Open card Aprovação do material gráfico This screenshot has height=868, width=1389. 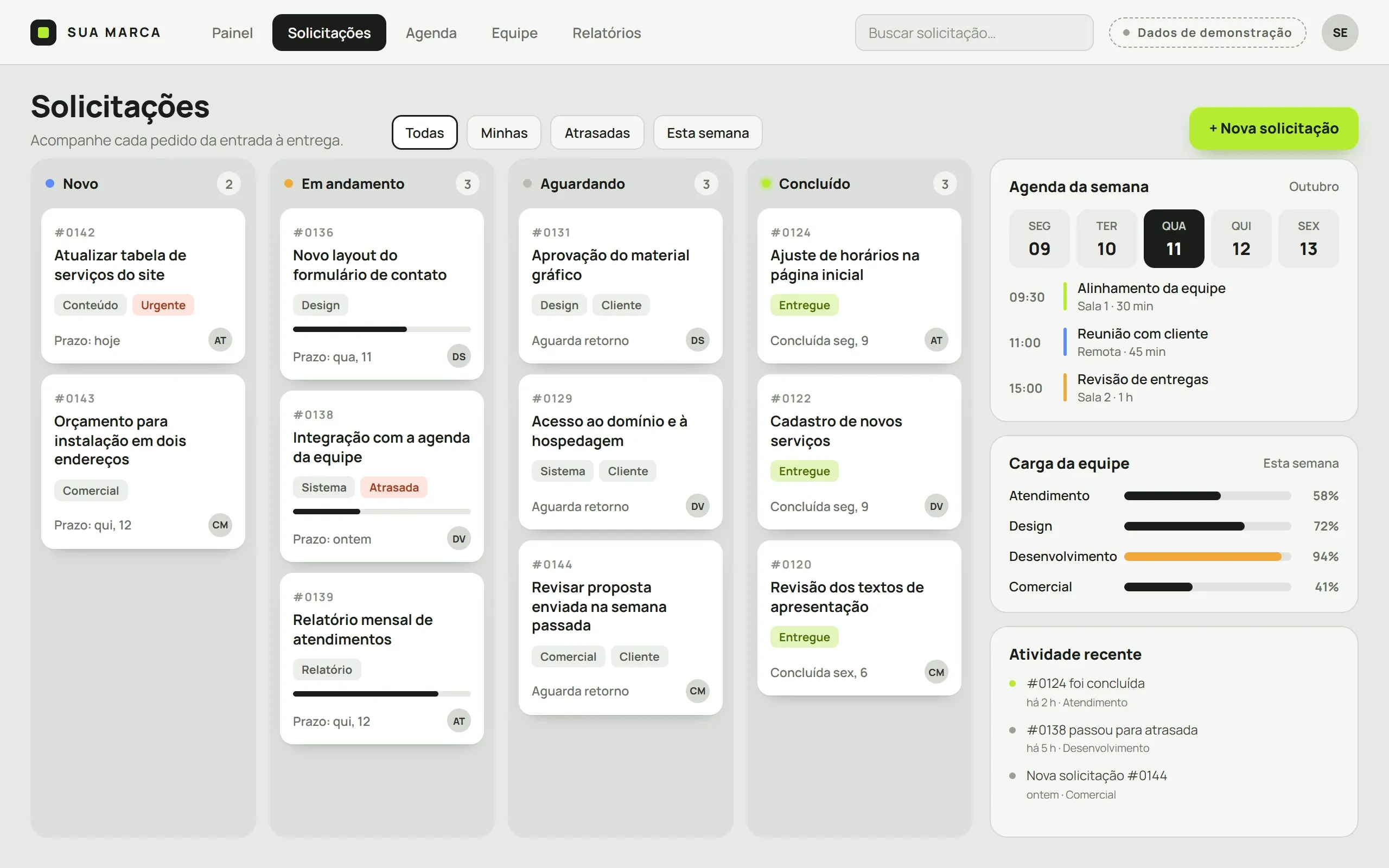621,286
